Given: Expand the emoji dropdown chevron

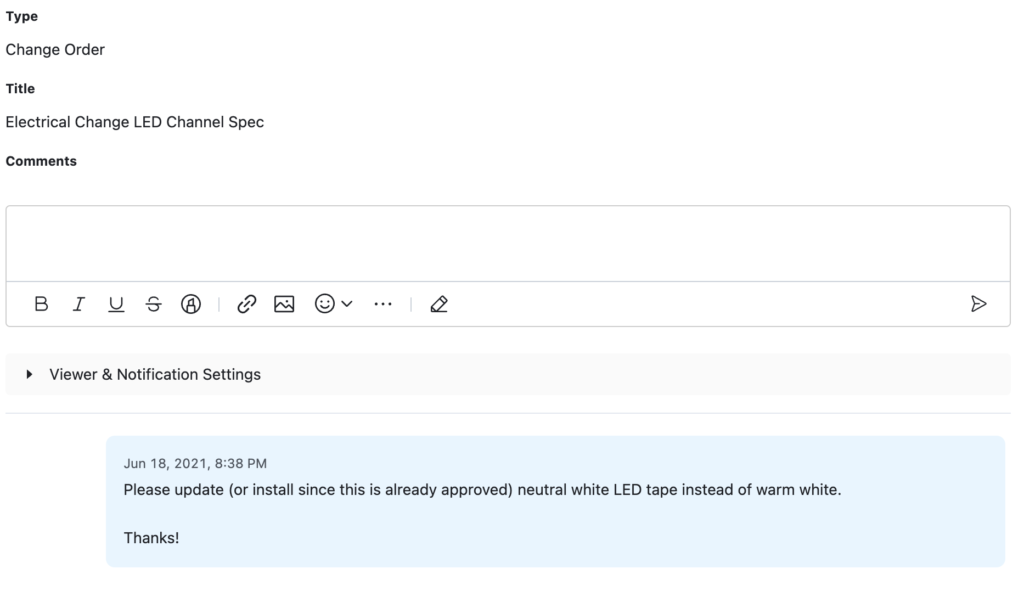Looking at the screenshot, I should (x=347, y=304).
